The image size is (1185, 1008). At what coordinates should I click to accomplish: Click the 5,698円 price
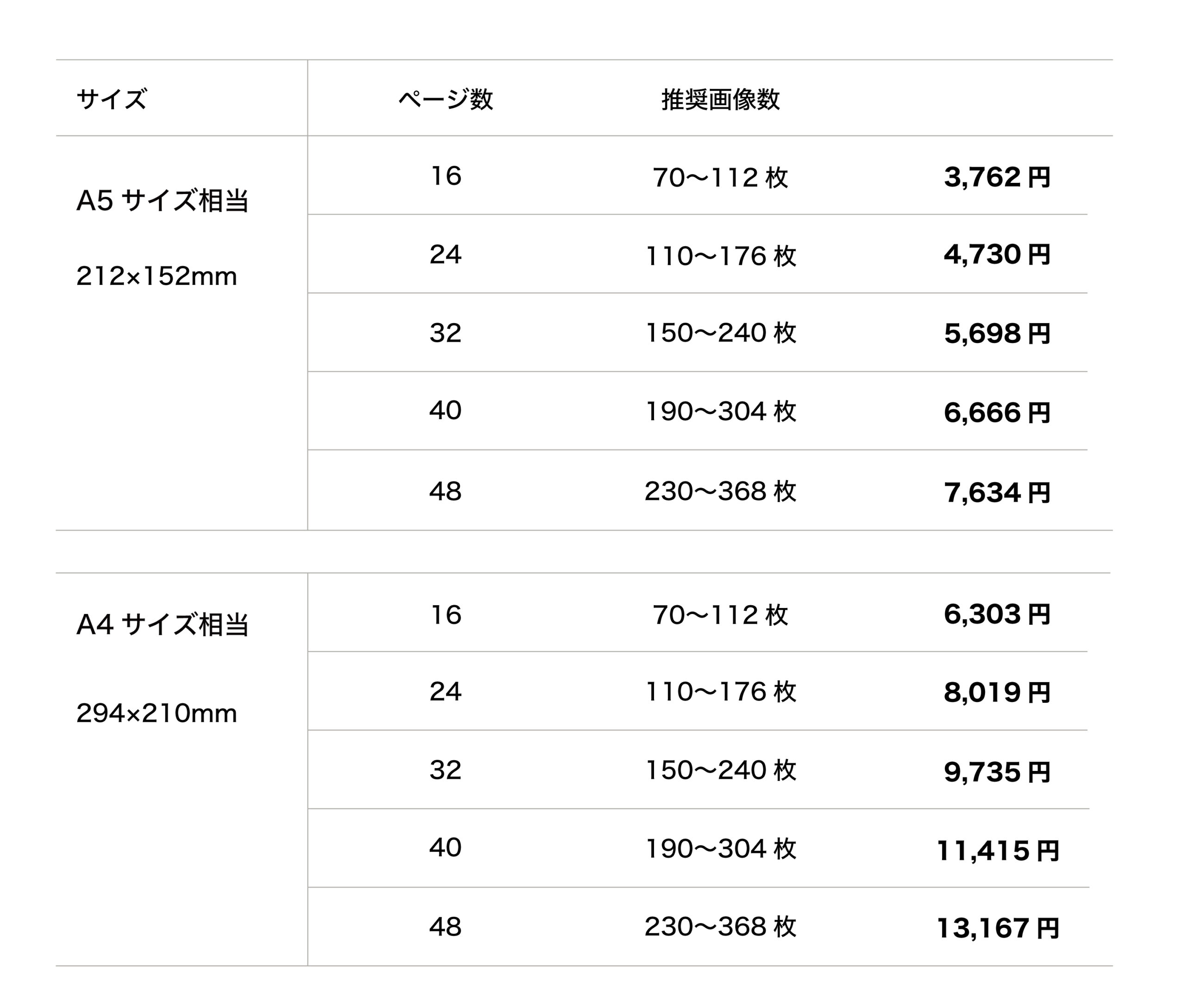pos(997,333)
